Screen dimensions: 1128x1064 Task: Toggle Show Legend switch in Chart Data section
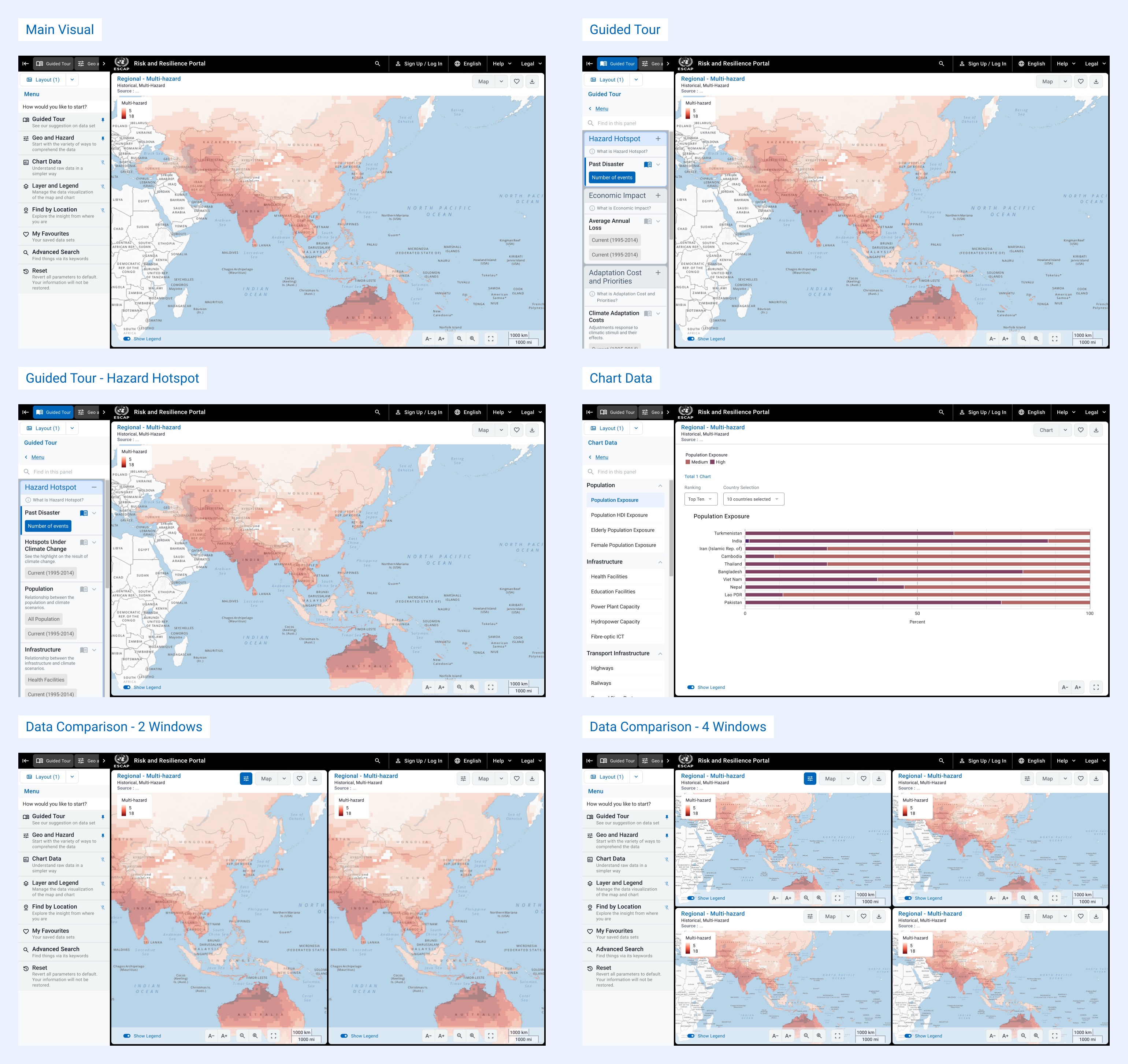pyautogui.click(x=690, y=687)
